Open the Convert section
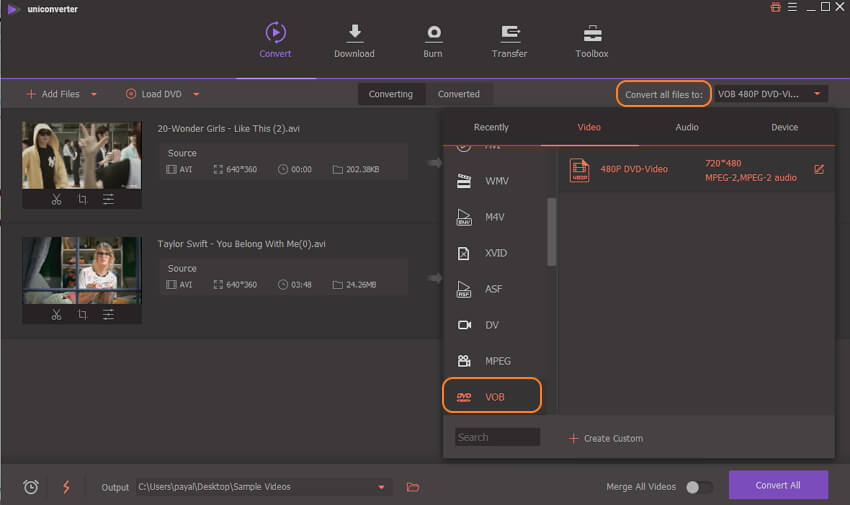850x505 pixels. (x=275, y=40)
